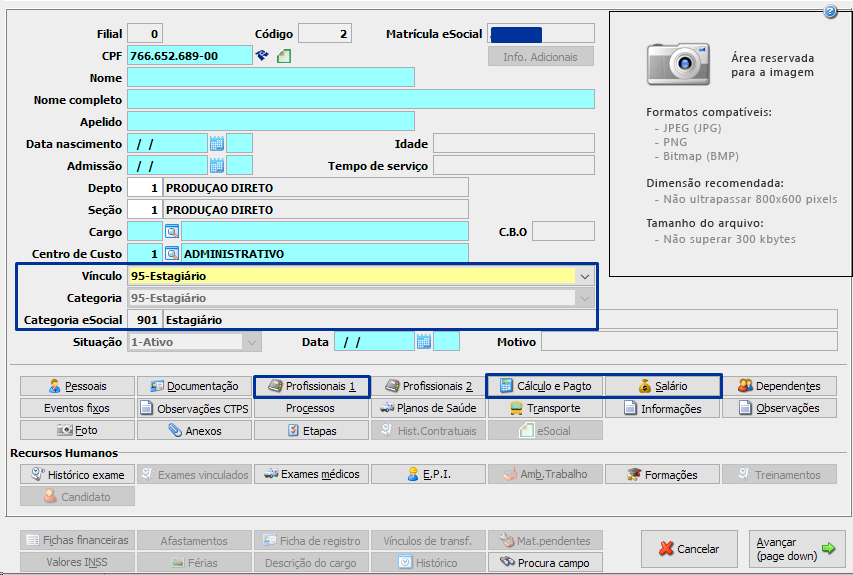This screenshot has width=853, height=575.
Task: Click the disabled eSocial button
Action: point(546,430)
